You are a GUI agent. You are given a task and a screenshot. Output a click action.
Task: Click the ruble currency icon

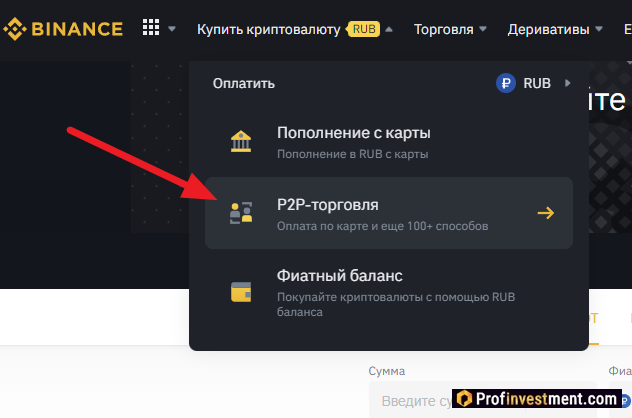pyautogui.click(x=506, y=83)
